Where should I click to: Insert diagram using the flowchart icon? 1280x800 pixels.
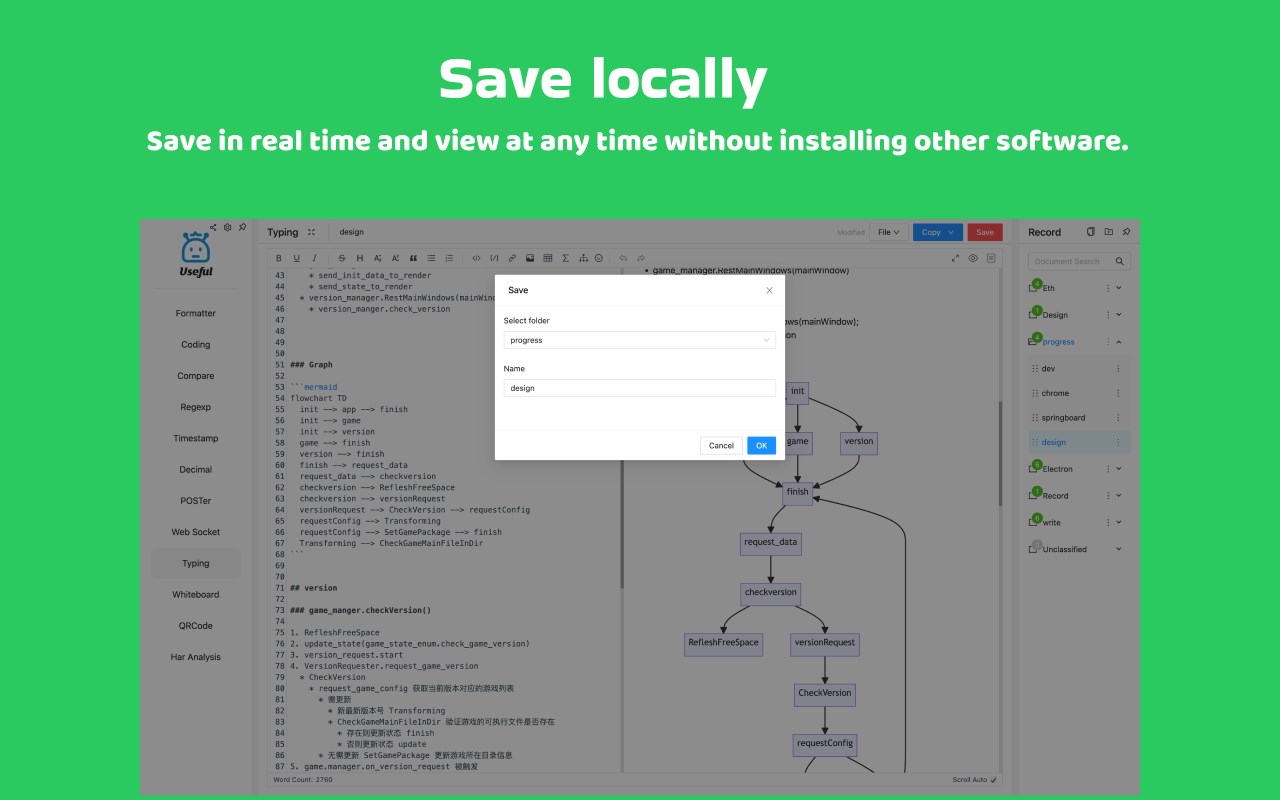coord(583,258)
